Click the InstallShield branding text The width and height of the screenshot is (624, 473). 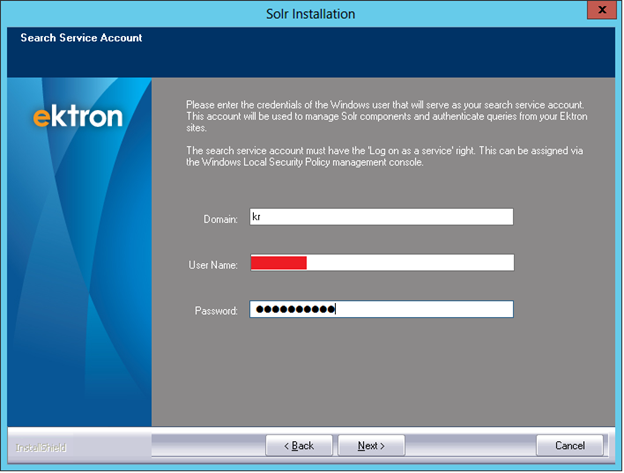pos(41,447)
